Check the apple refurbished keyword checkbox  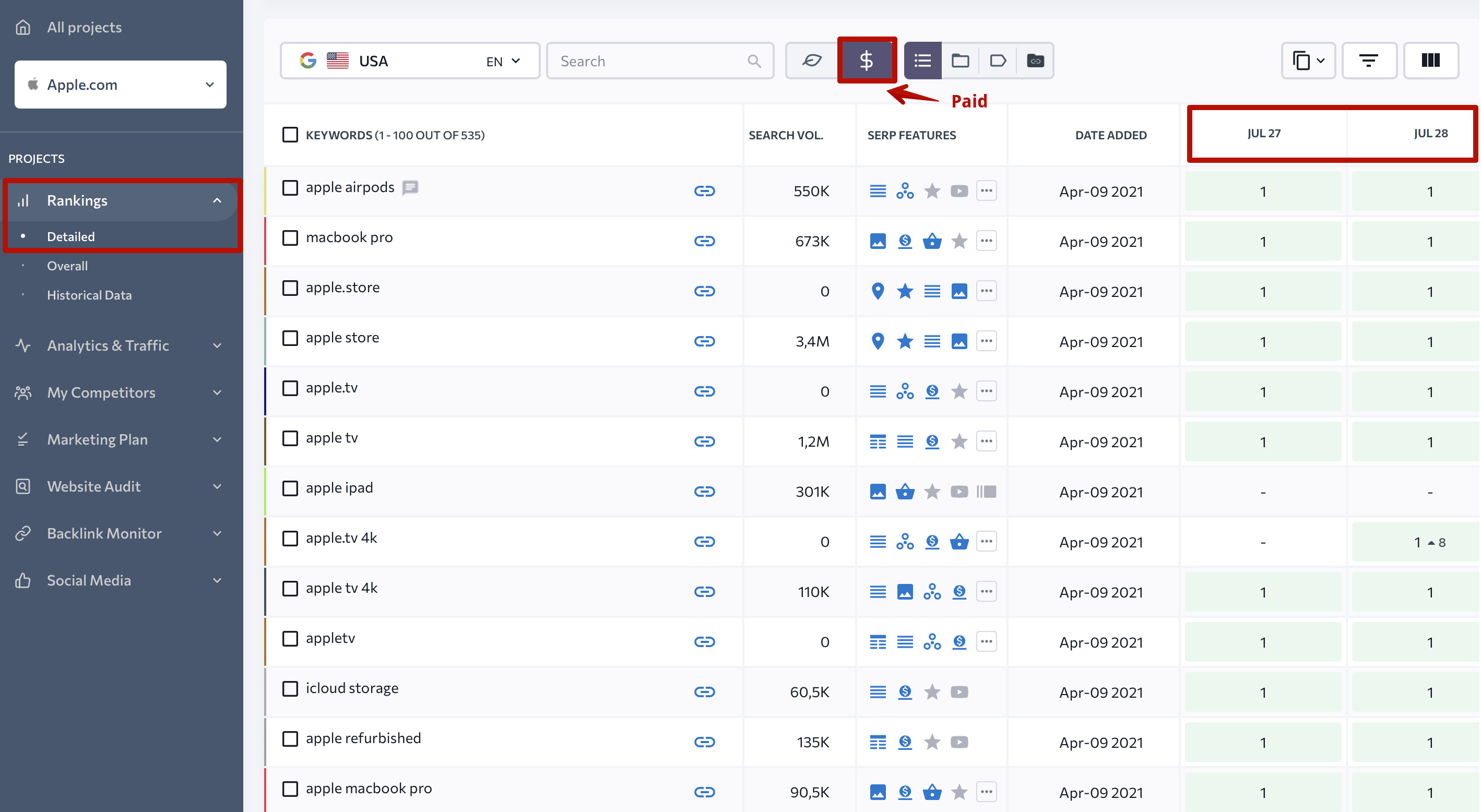[290, 738]
